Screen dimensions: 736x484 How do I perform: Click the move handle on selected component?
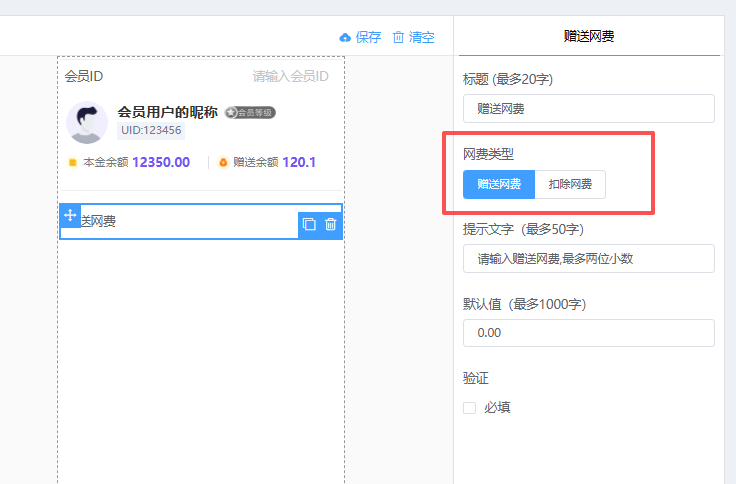tap(70, 215)
